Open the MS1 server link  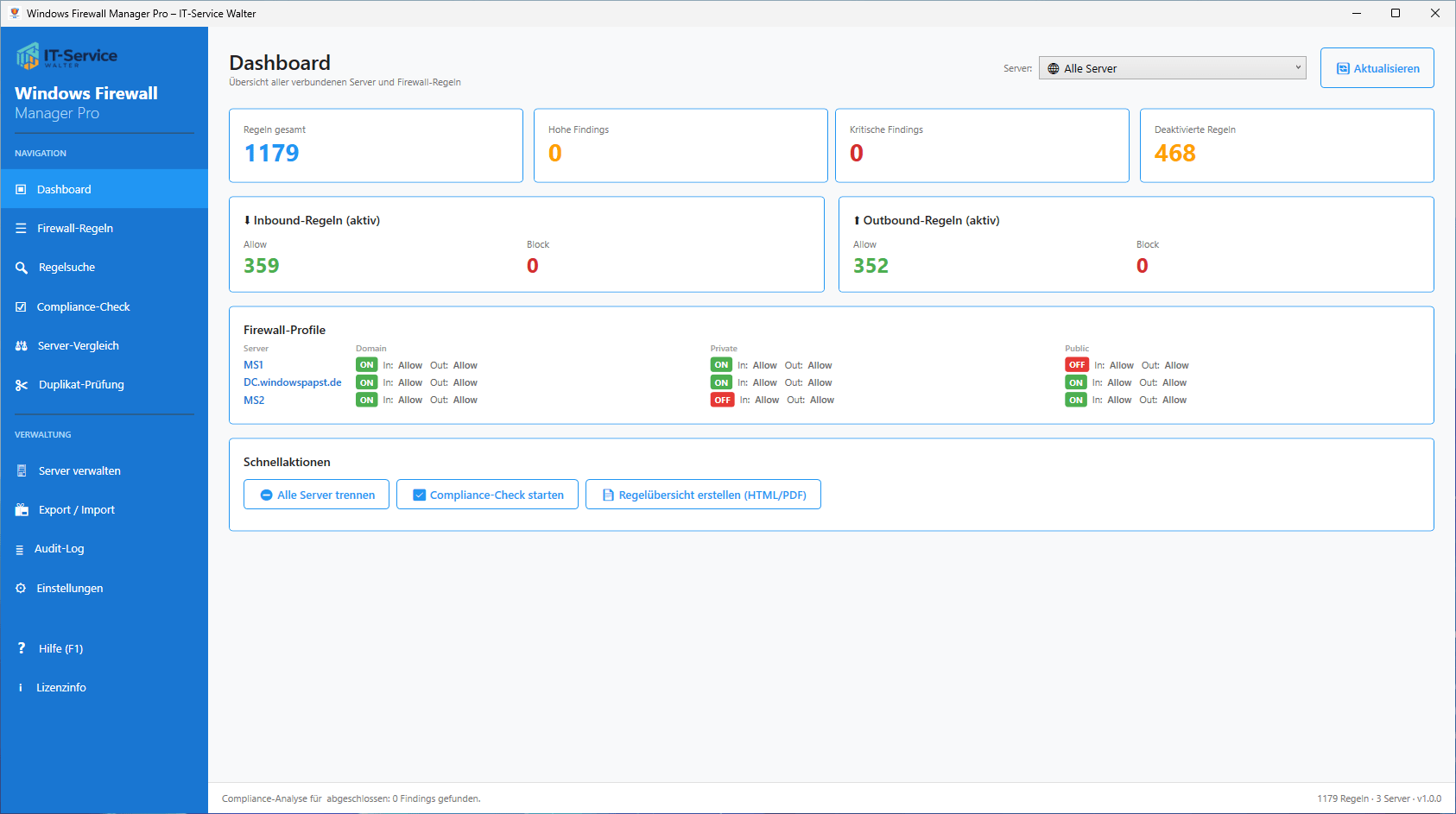click(253, 365)
